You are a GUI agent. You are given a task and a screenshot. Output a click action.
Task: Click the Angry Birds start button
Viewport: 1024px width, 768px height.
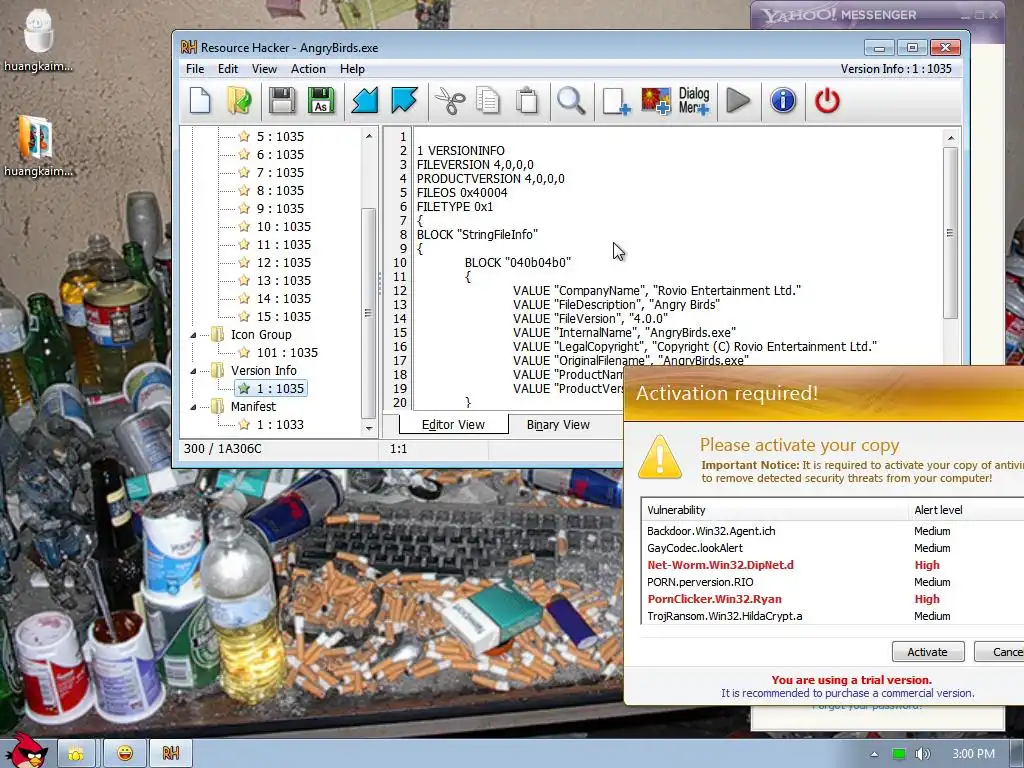tap(25, 751)
